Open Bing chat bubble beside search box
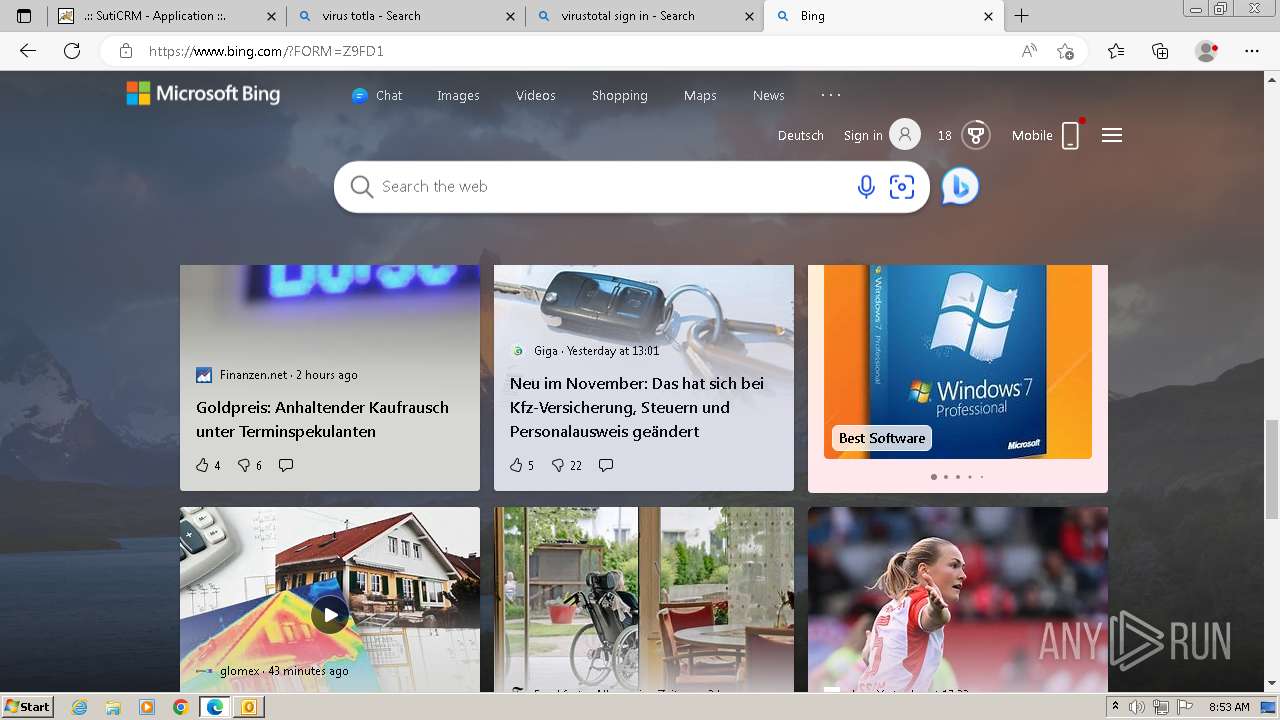 tap(960, 187)
